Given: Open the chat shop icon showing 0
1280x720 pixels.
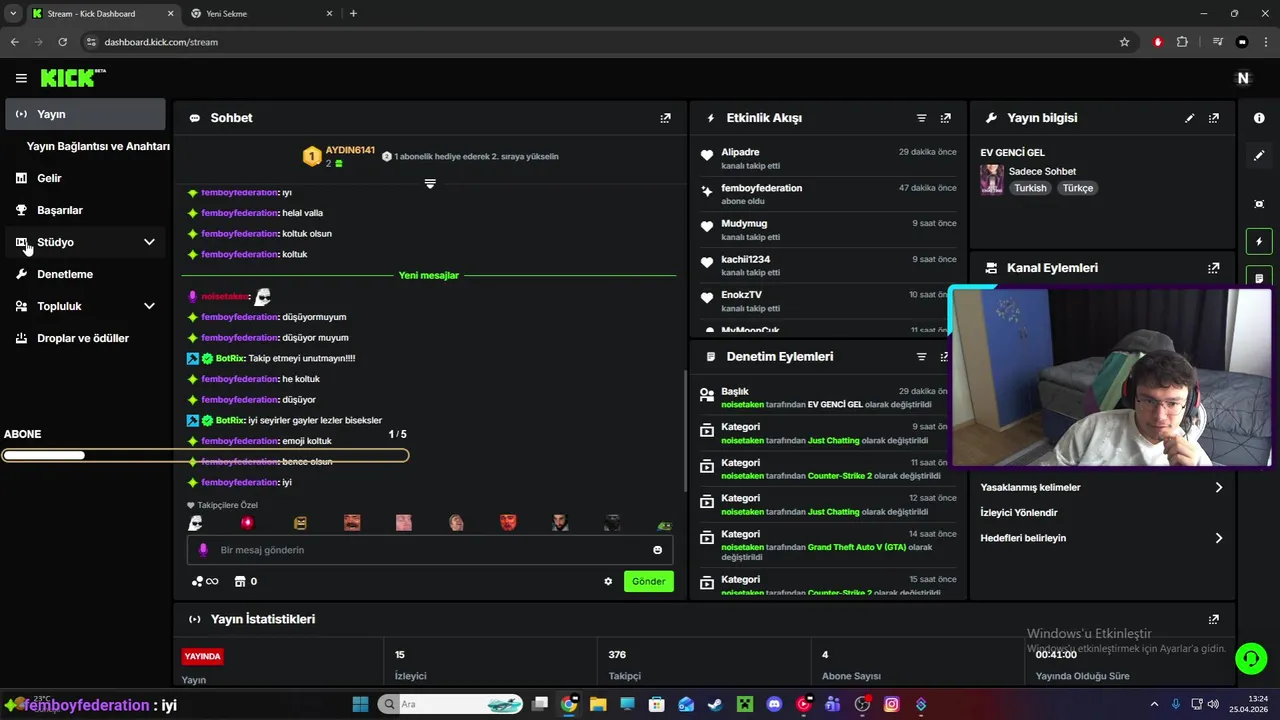Looking at the screenshot, I should pyautogui.click(x=246, y=581).
